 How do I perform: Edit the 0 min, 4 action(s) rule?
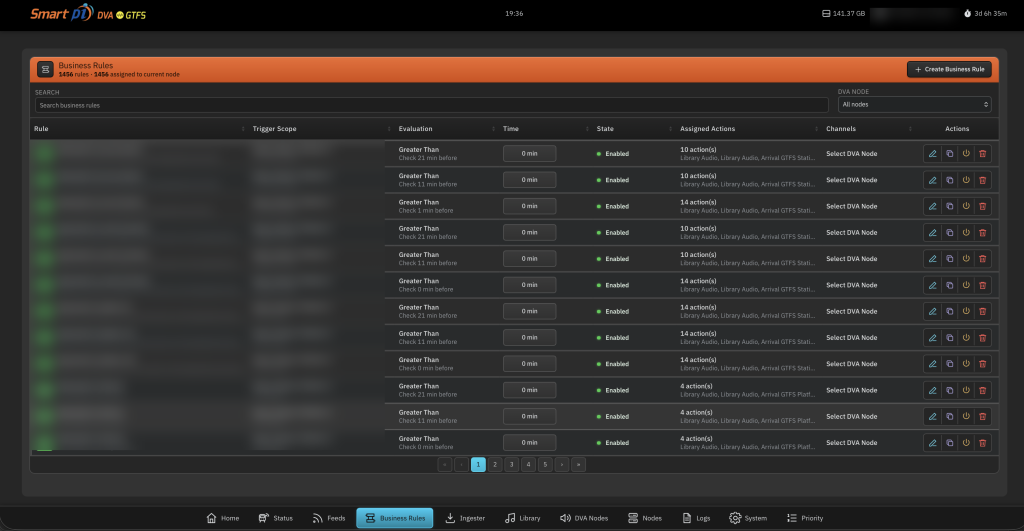tap(933, 443)
